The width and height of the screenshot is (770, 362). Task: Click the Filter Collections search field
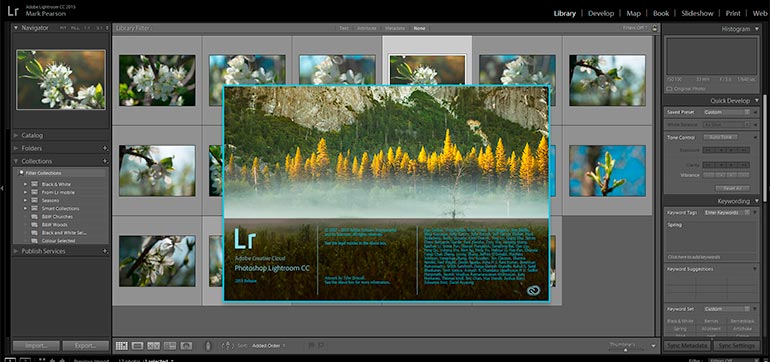tap(61, 173)
